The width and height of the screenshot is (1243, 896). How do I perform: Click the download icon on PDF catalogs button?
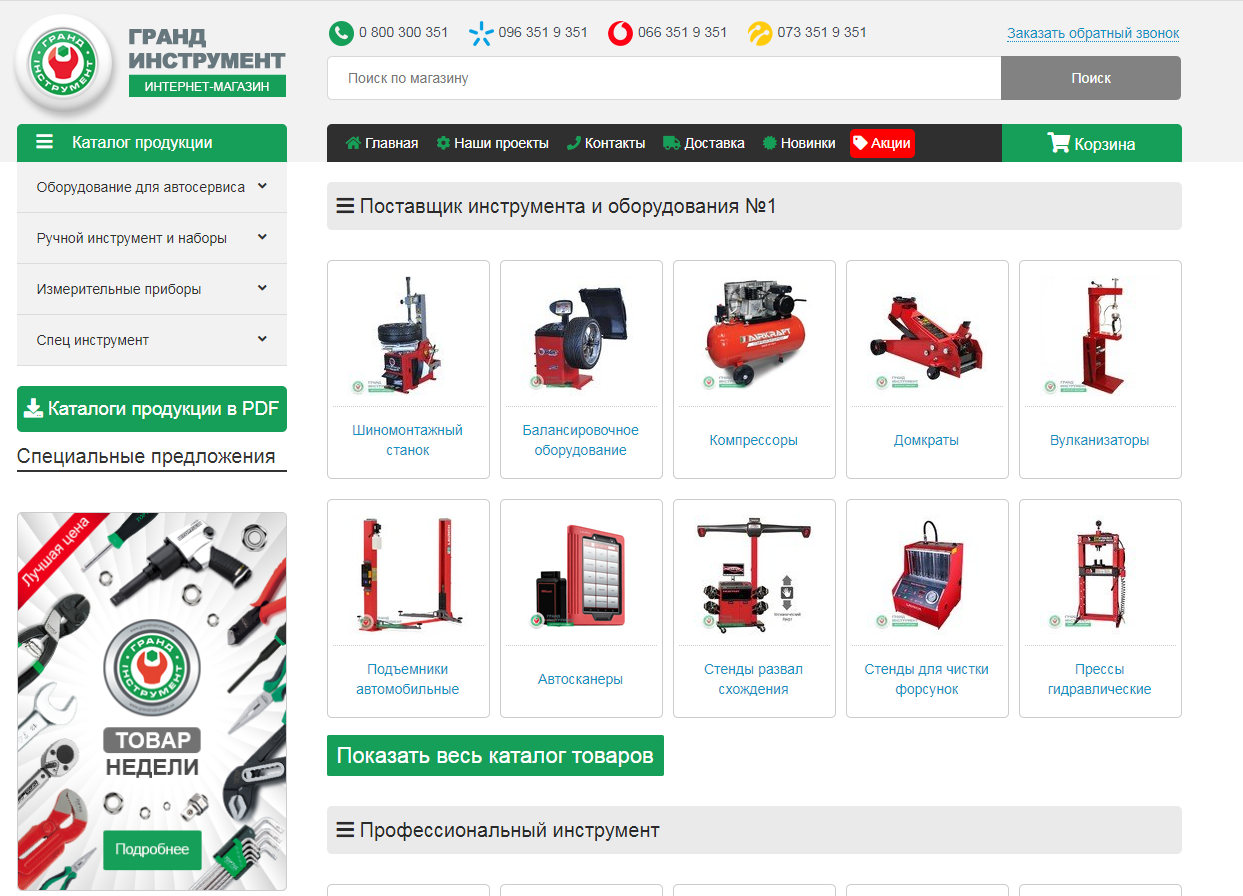[33, 408]
